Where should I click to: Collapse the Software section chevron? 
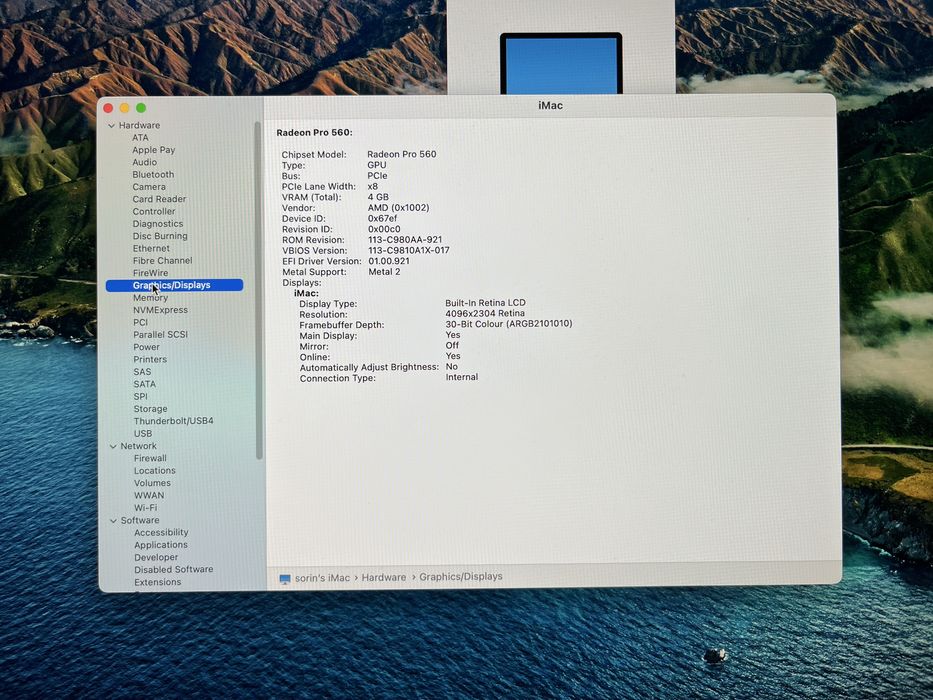(114, 521)
